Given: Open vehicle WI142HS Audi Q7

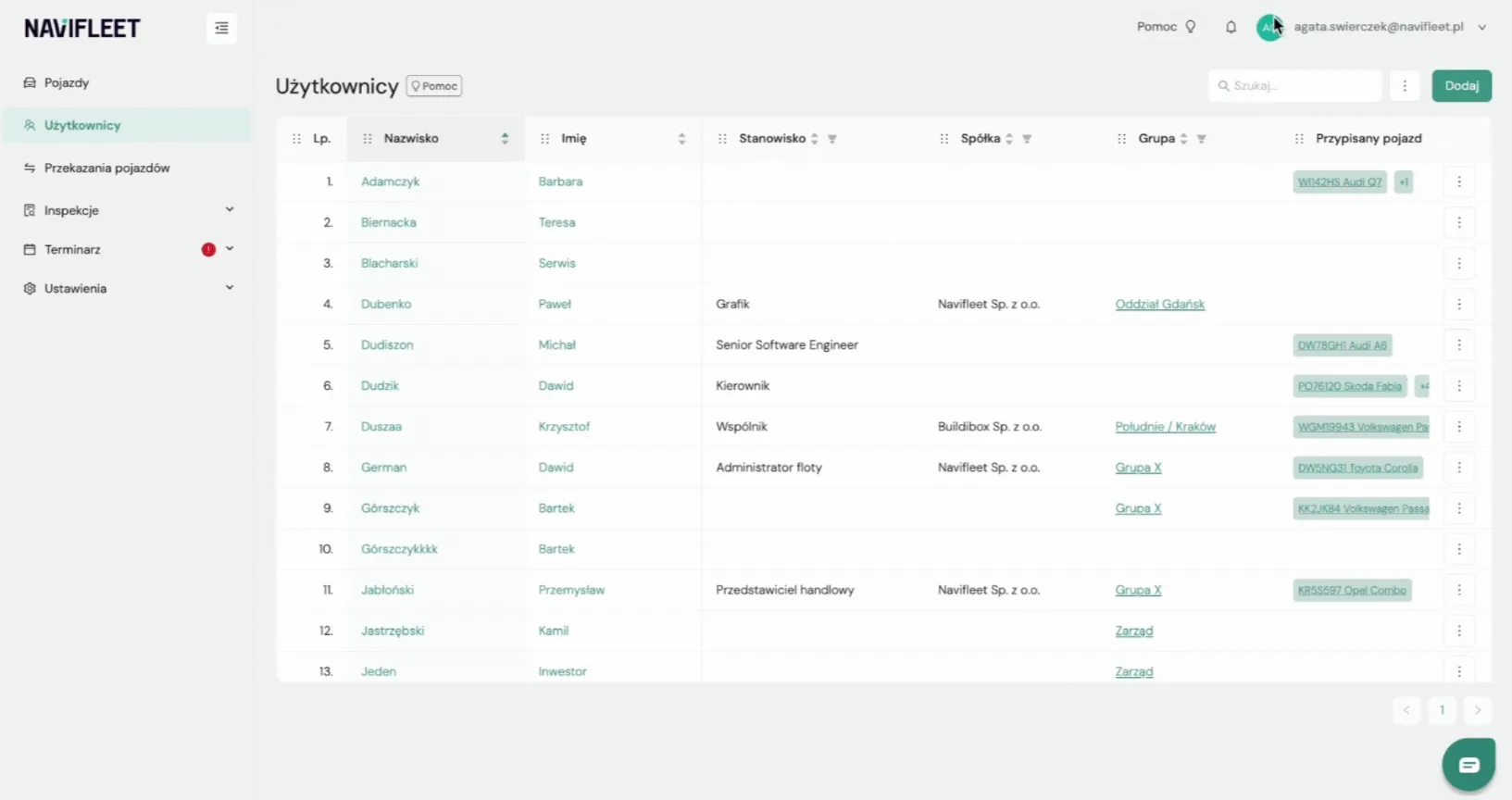Looking at the screenshot, I should [x=1340, y=182].
